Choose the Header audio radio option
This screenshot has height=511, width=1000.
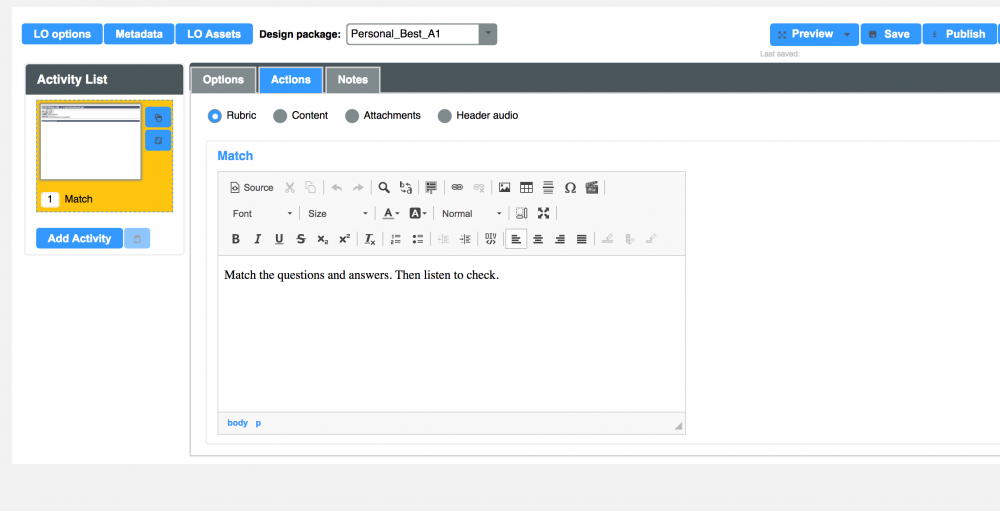tap(445, 116)
